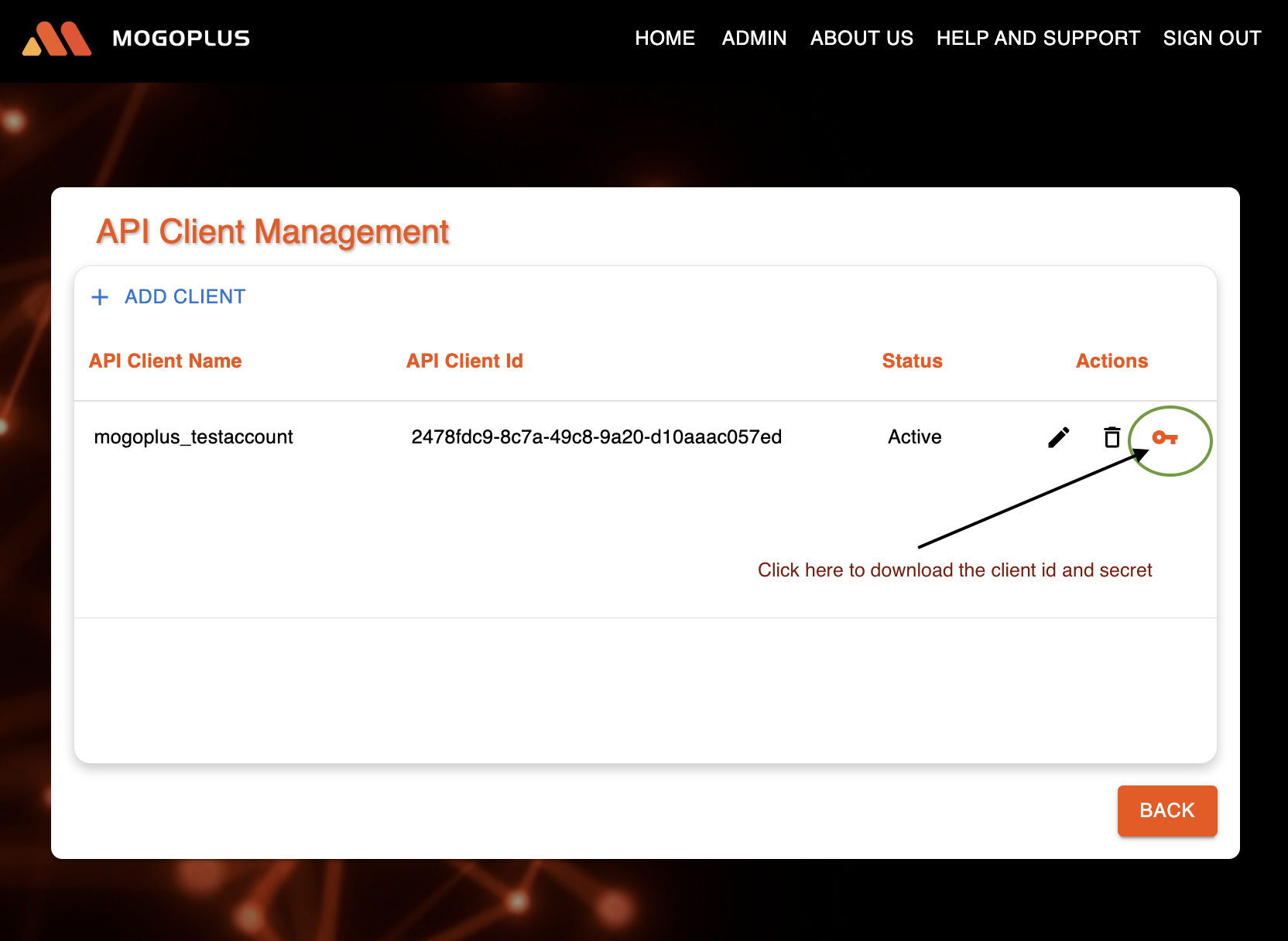Edit mogoplus_testaccount with the pencil icon
Viewport: 1288px width, 941px height.
[1059, 437]
